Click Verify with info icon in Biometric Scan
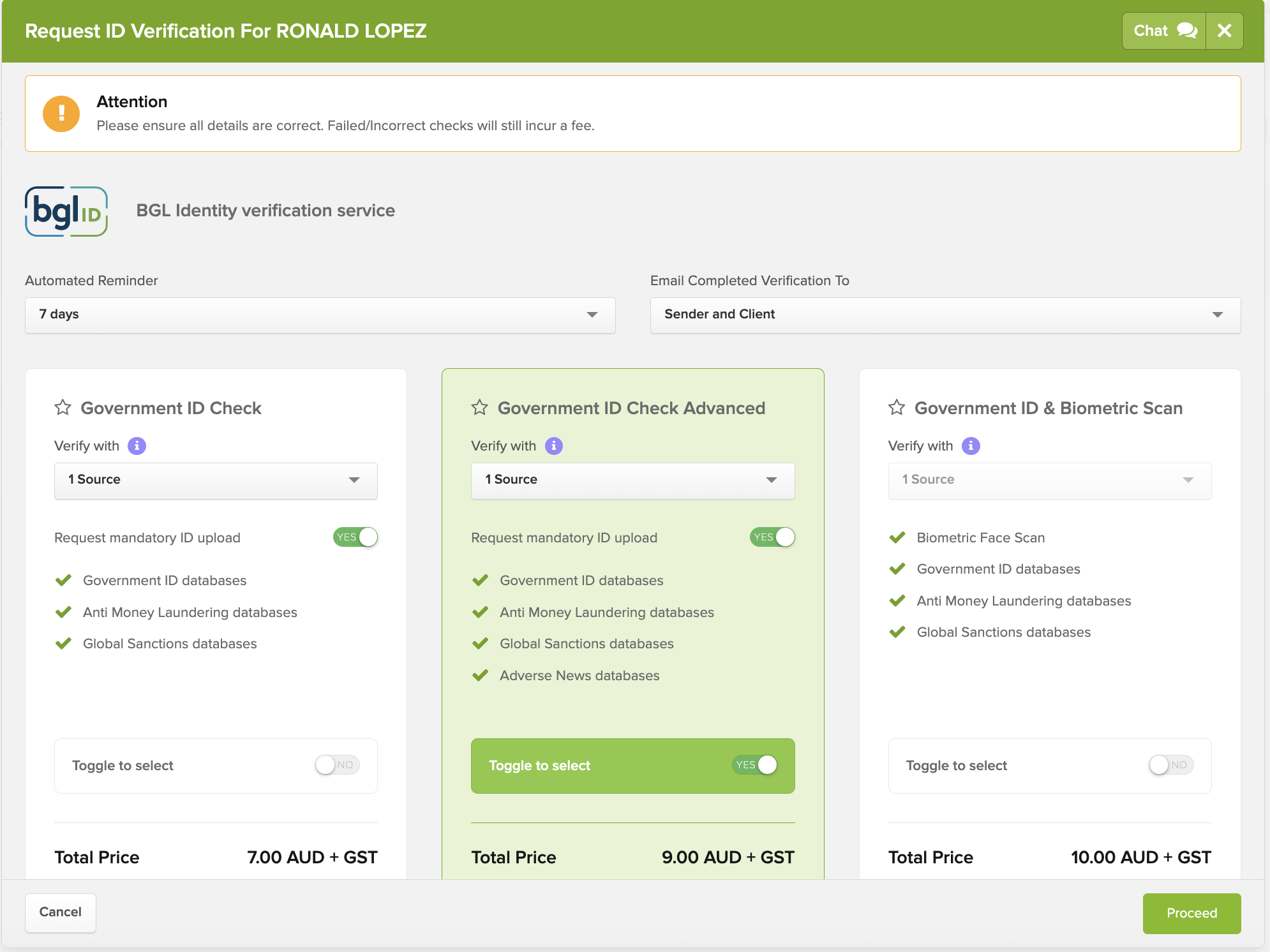Viewport: 1270px width, 952px height. pyautogui.click(x=971, y=446)
